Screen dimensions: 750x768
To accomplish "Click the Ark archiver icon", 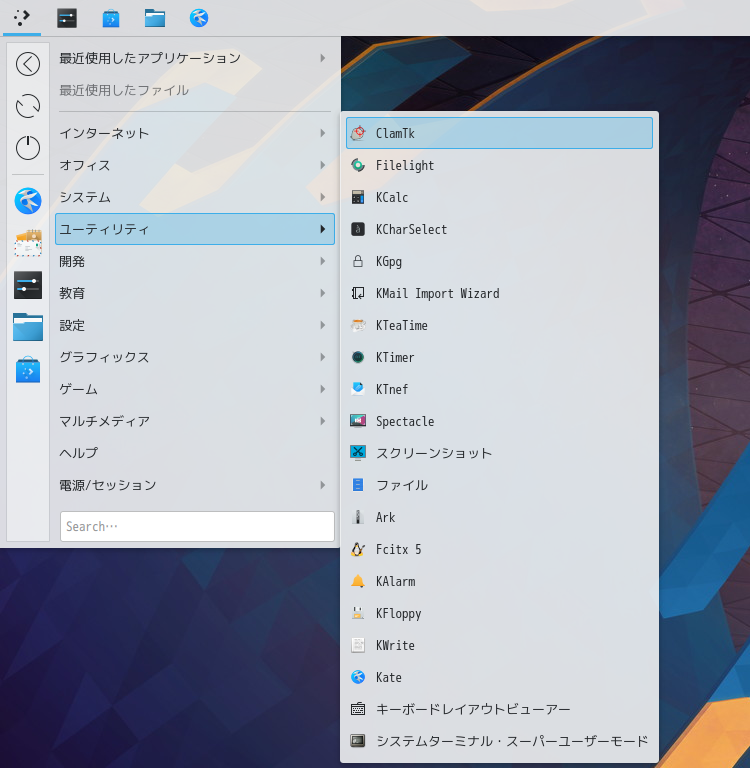I will (x=358, y=517).
